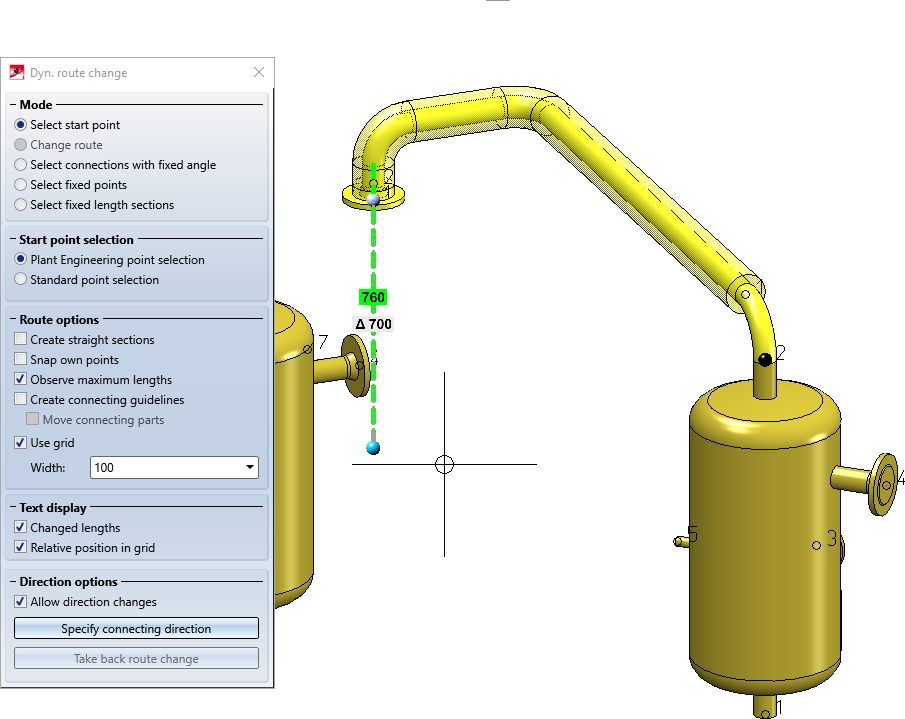Close the Dyn. route change dialog
Image resolution: width=905 pixels, height=719 pixels.
pyautogui.click(x=259, y=73)
